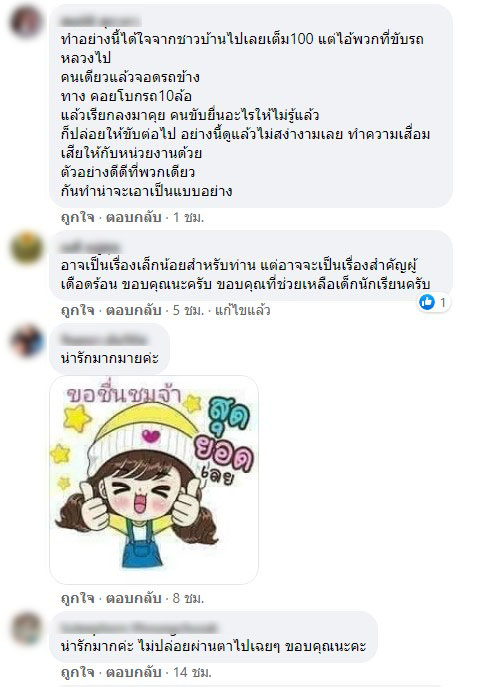Open reaction count 1 beside like icon
Viewport: 495px width, 687px height.
[442, 302]
